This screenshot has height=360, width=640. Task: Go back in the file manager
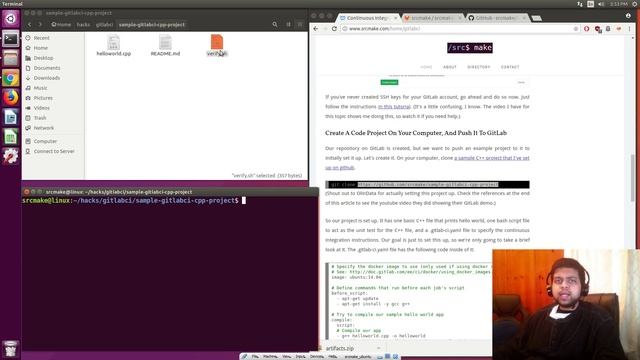tap(30, 24)
